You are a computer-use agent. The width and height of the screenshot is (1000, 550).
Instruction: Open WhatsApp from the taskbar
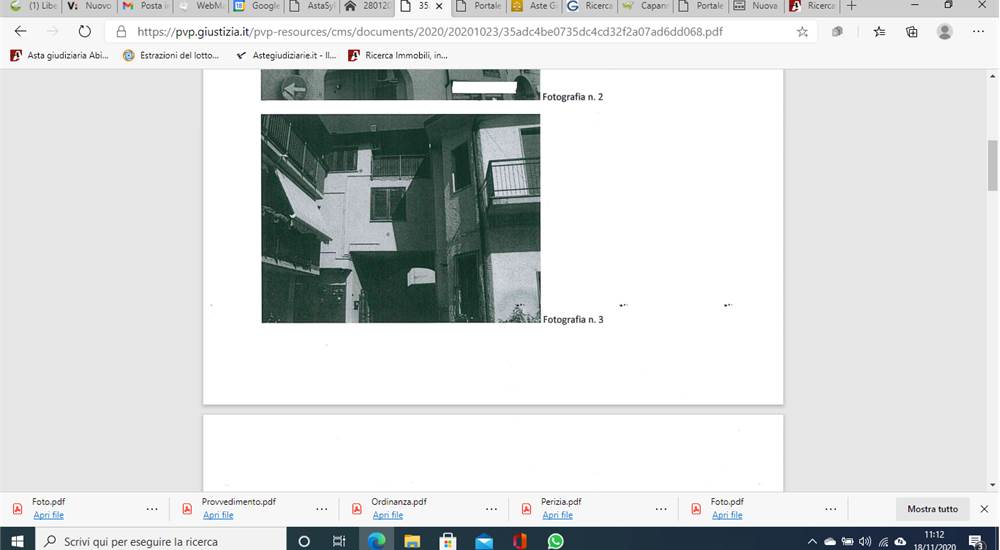(x=555, y=541)
